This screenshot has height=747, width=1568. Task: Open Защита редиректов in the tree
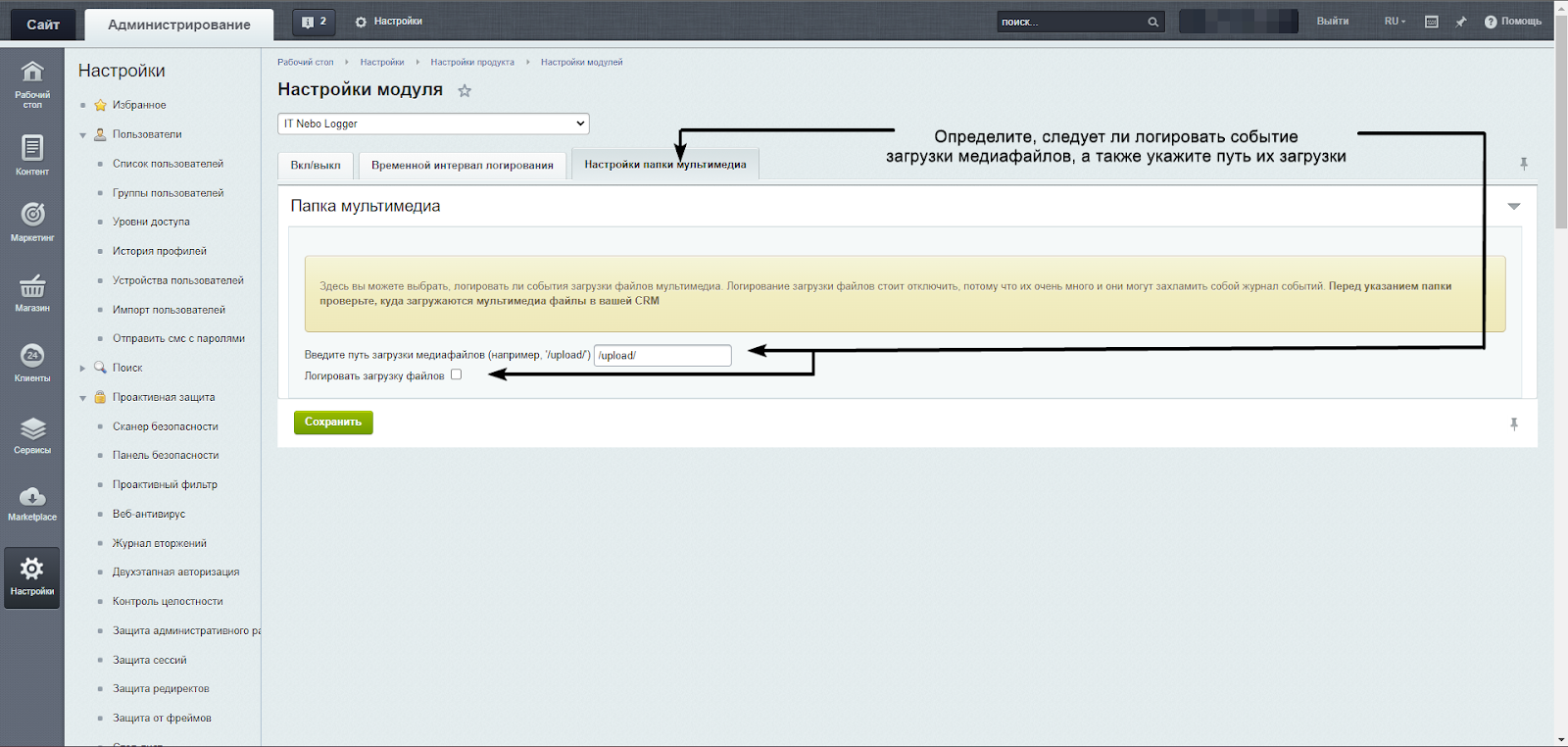click(161, 688)
